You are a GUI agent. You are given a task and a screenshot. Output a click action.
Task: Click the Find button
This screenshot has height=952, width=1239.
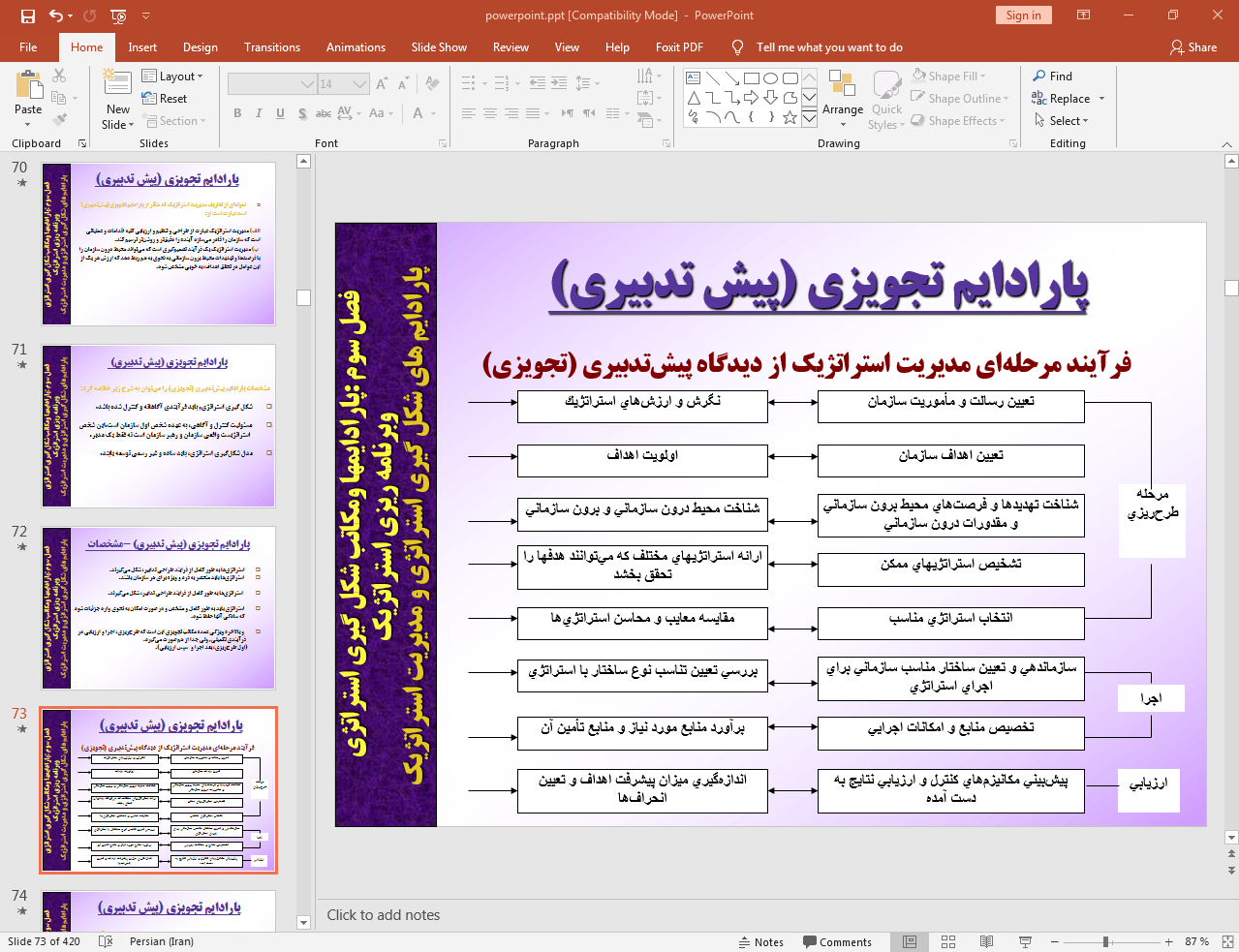point(1052,76)
